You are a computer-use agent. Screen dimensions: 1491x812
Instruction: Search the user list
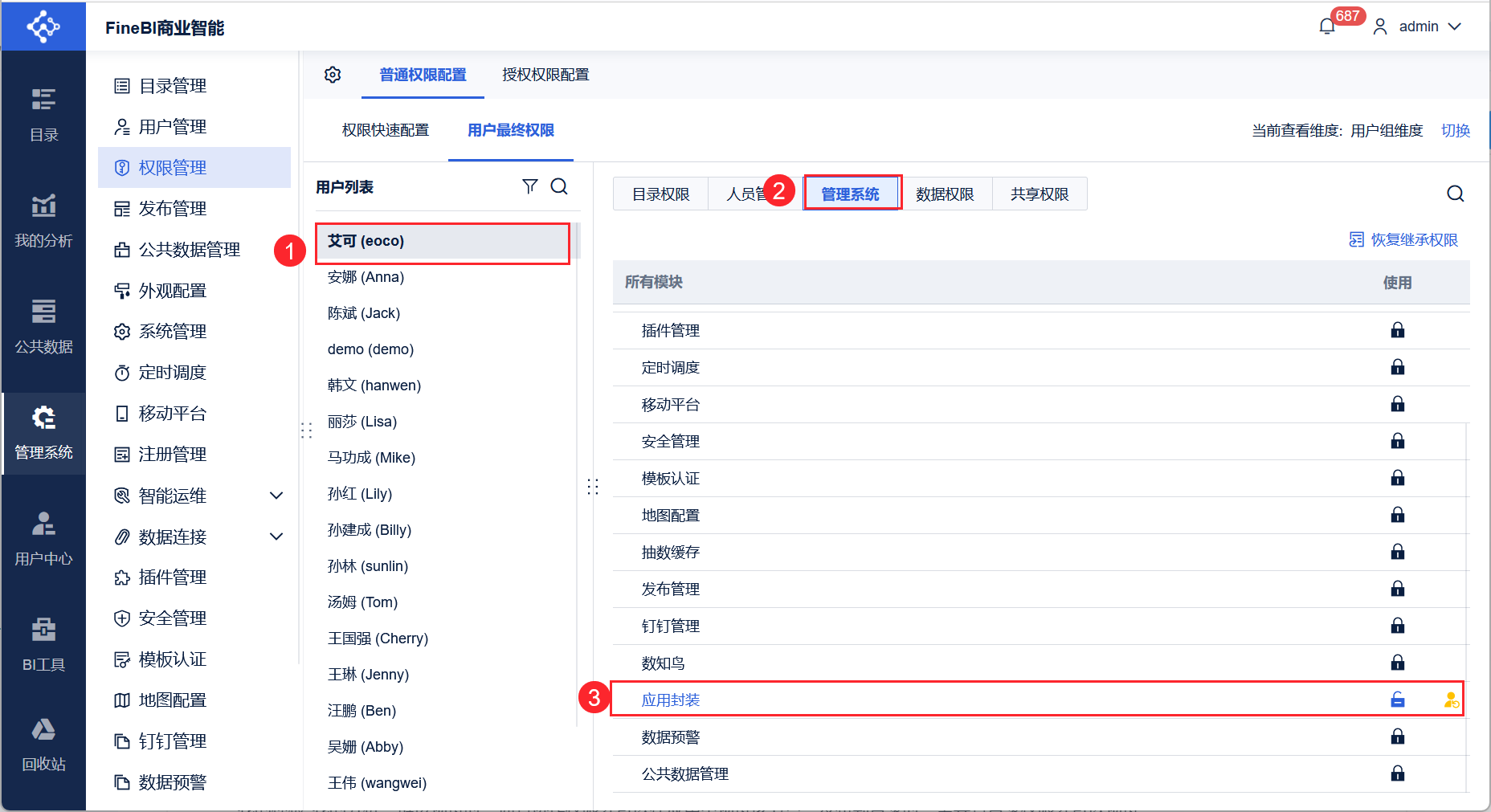[559, 186]
